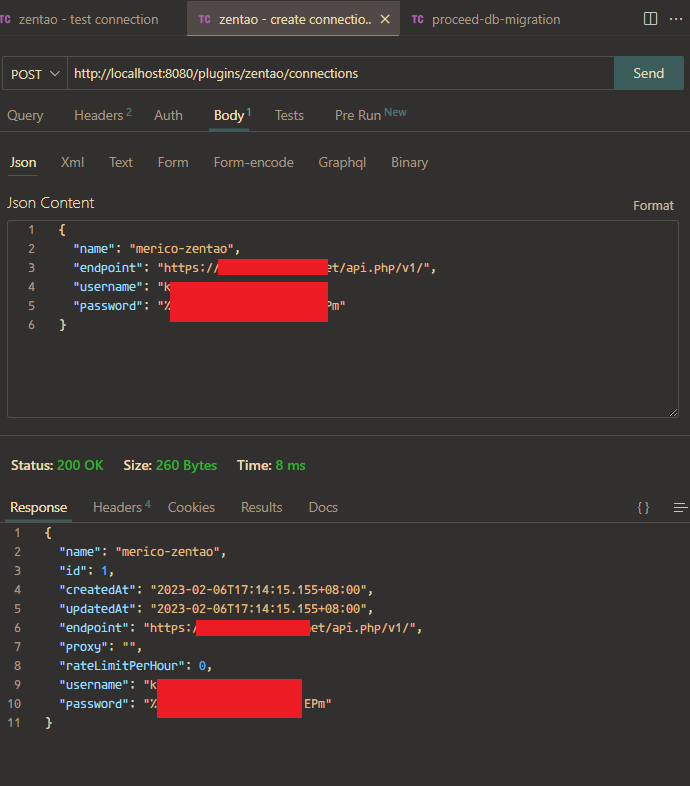
Task: Open the Query tab
Action: (x=25, y=115)
